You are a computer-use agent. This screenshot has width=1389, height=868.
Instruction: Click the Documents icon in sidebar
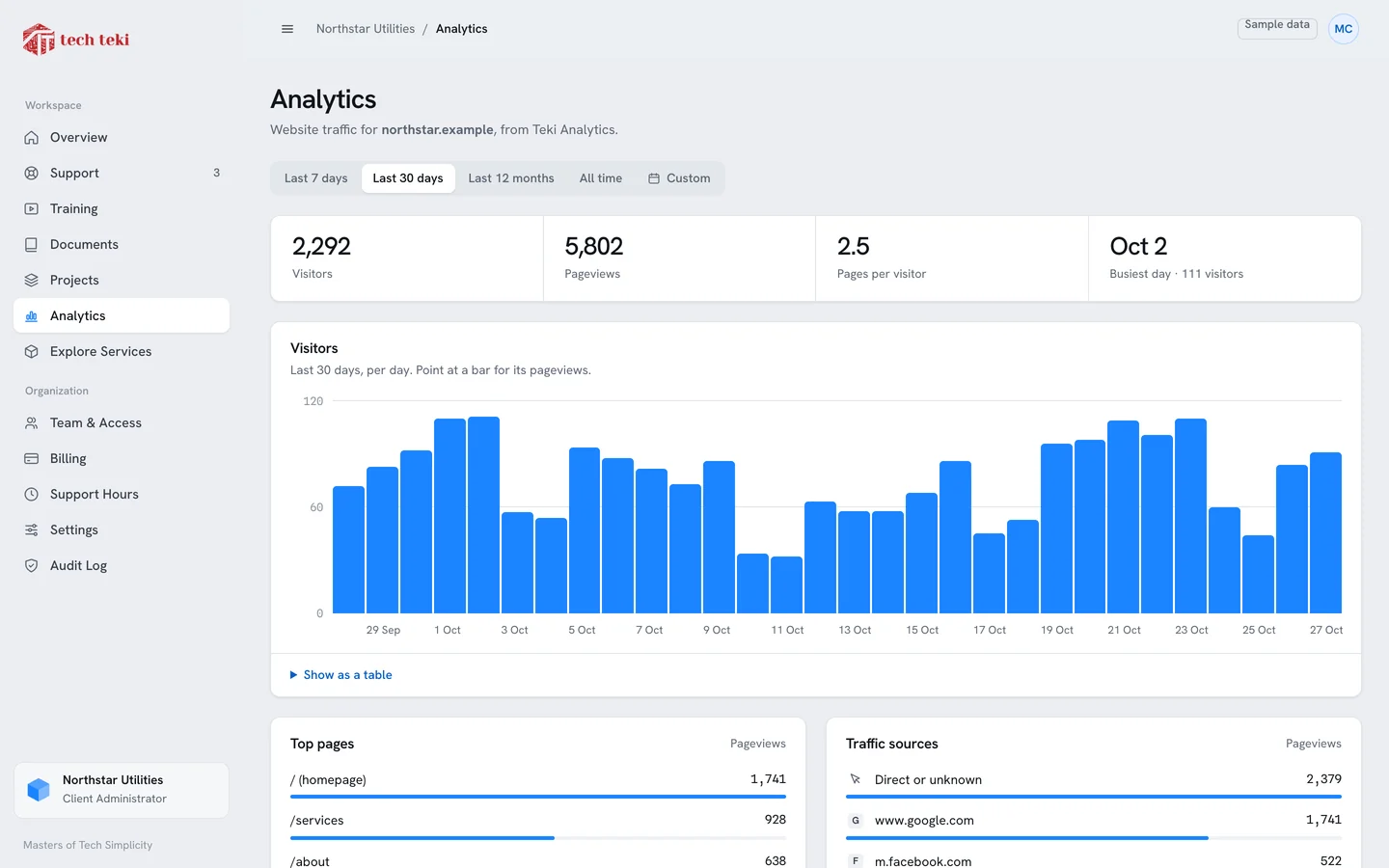tap(32, 245)
